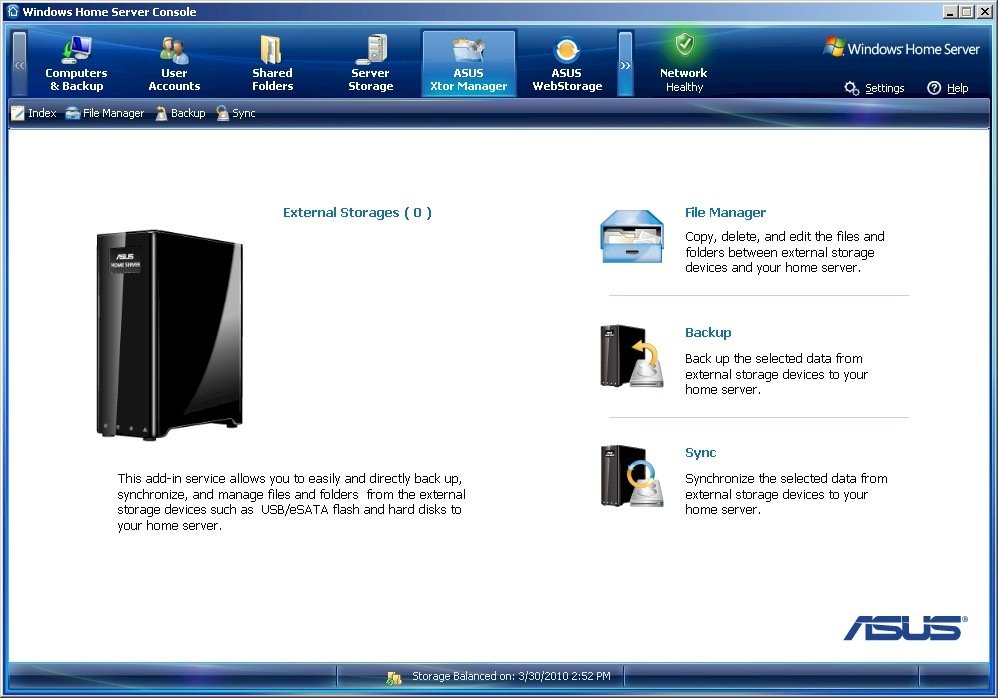Open Sync from the sub-toolbar

(244, 113)
